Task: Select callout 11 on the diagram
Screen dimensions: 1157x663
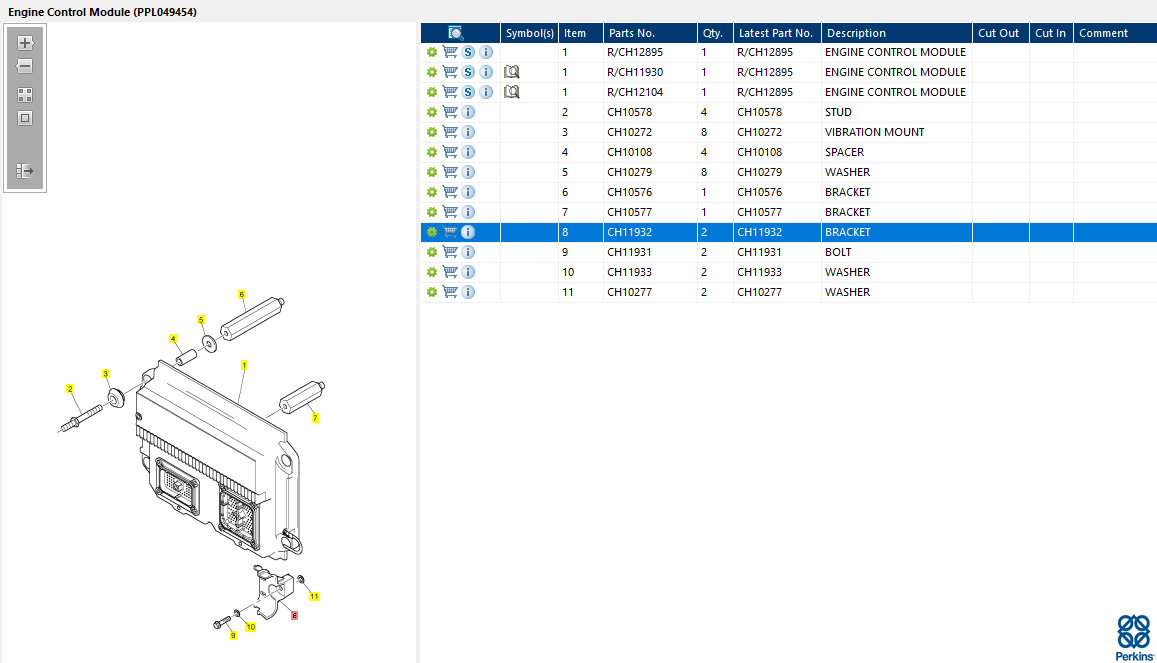Action: pos(314,597)
